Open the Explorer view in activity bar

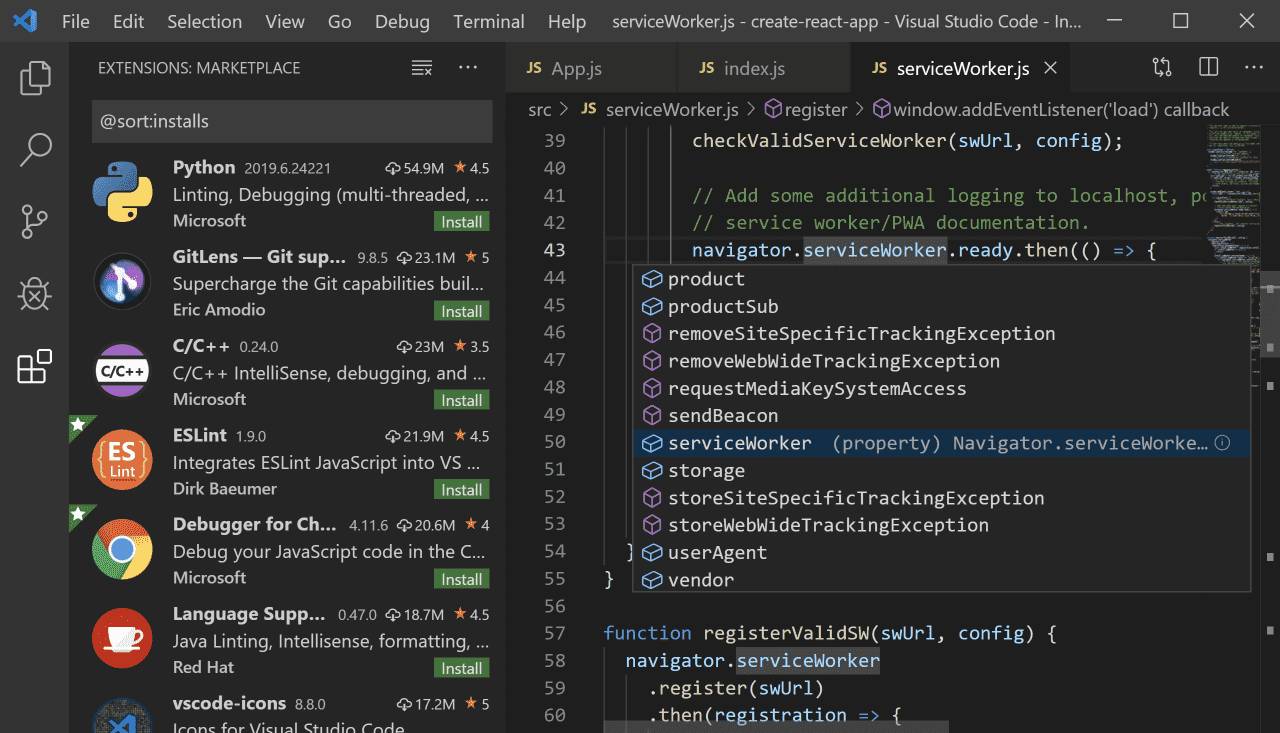(x=35, y=77)
